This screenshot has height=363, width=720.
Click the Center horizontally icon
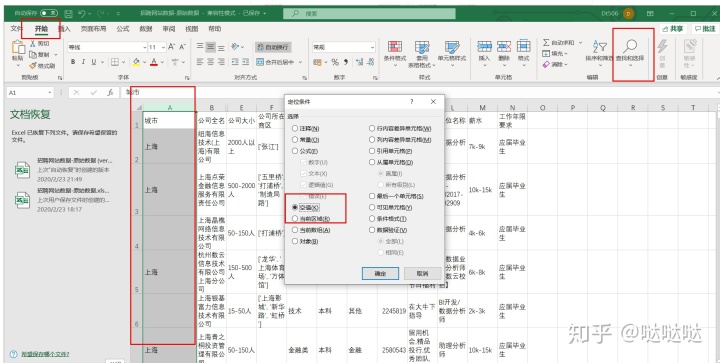[x=211, y=62]
